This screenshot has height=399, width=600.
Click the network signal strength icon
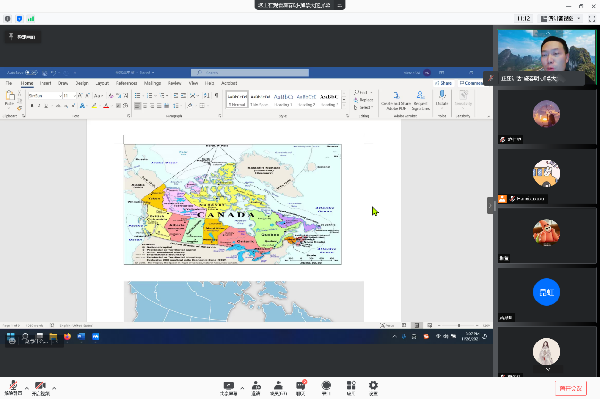[31, 18]
